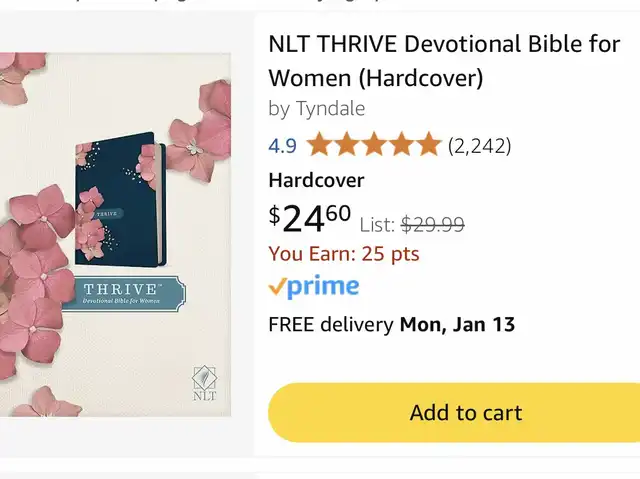Screen dimensions: 640x479
Task: Click the 'by Tyndale' author text
Action: pyautogui.click(x=317, y=108)
